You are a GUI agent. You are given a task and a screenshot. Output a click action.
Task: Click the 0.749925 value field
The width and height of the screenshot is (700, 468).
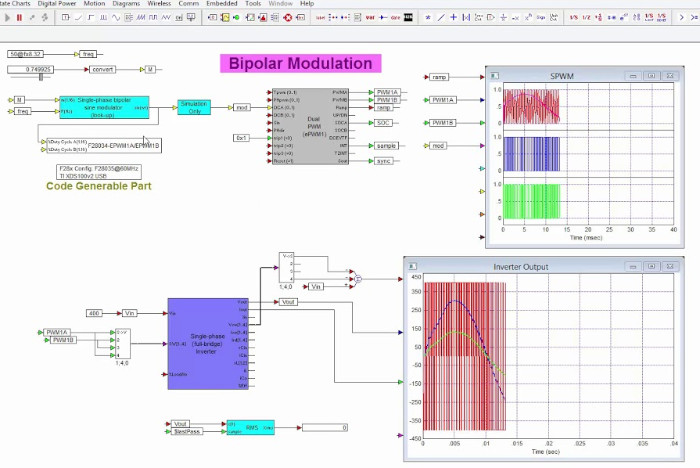pyautogui.click(x=30, y=69)
